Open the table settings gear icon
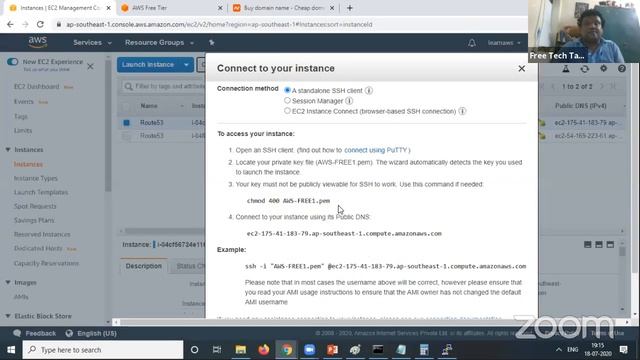640x360 pixels. pyautogui.click(x=603, y=69)
